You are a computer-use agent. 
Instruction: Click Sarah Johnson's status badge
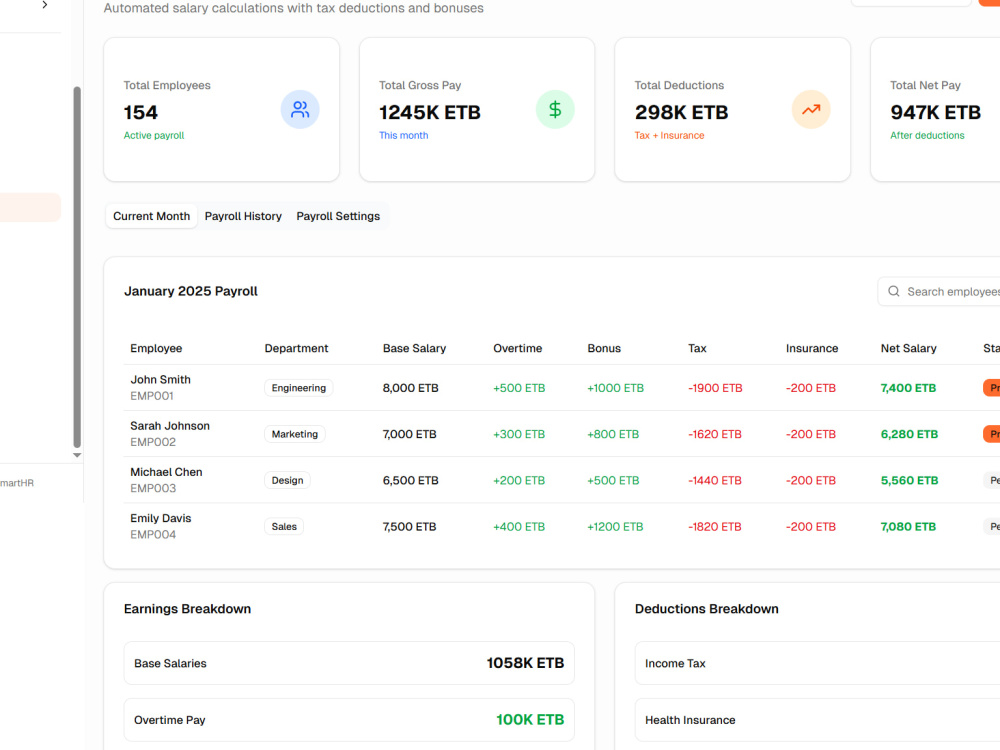[992, 434]
